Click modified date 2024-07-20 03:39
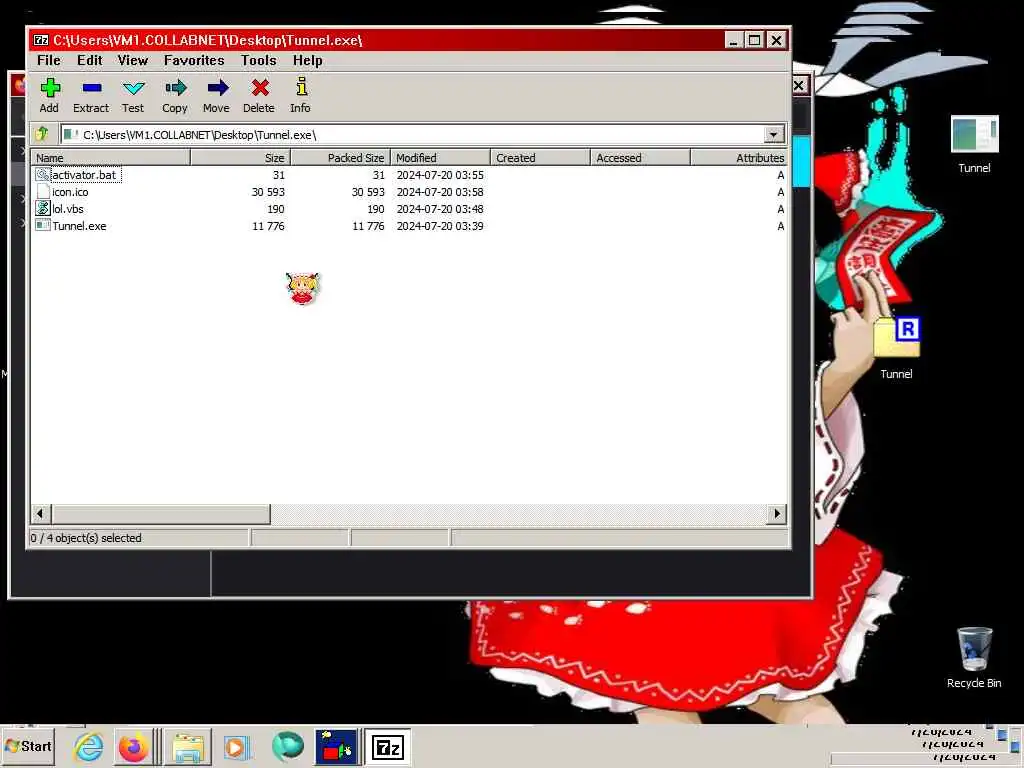 440,226
